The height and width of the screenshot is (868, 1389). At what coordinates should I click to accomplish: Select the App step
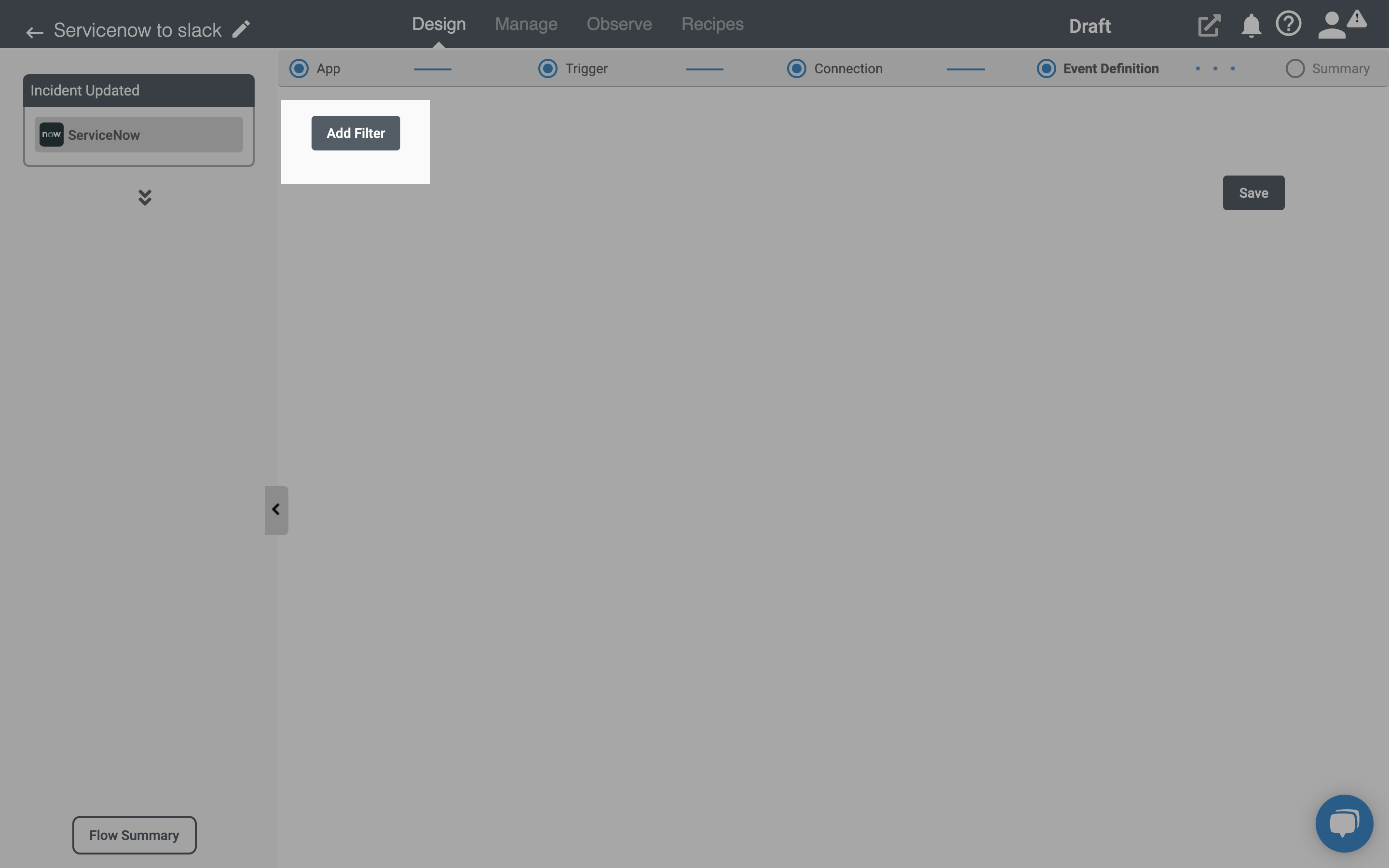pyautogui.click(x=314, y=68)
